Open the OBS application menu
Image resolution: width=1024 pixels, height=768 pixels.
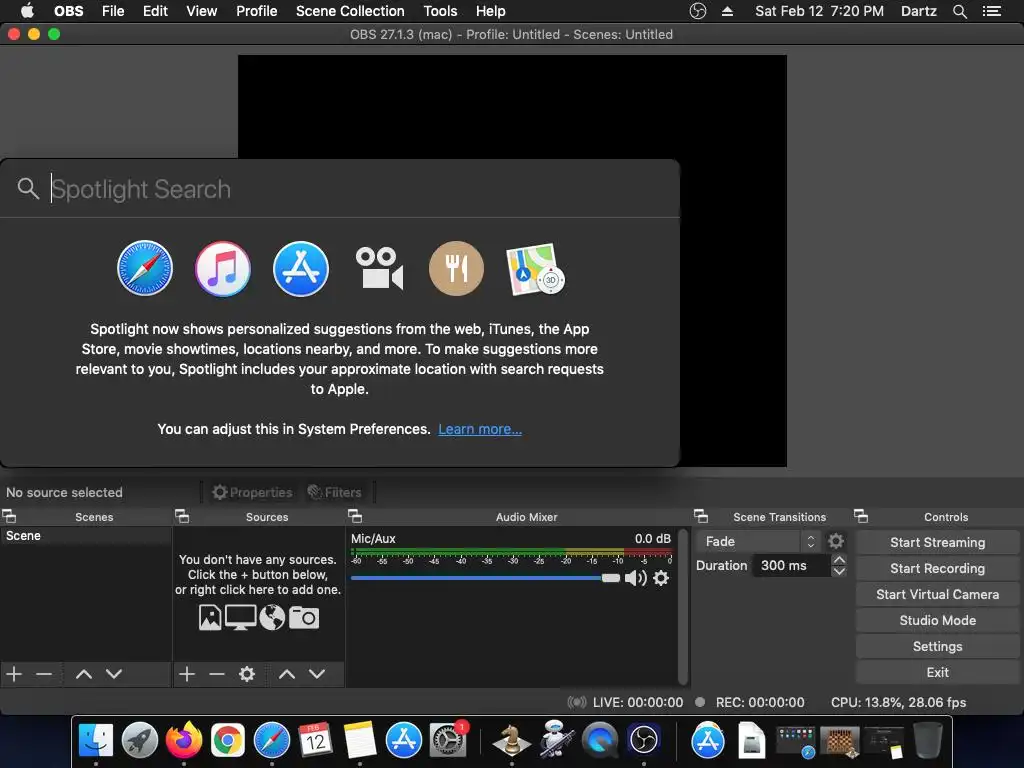pos(69,11)
